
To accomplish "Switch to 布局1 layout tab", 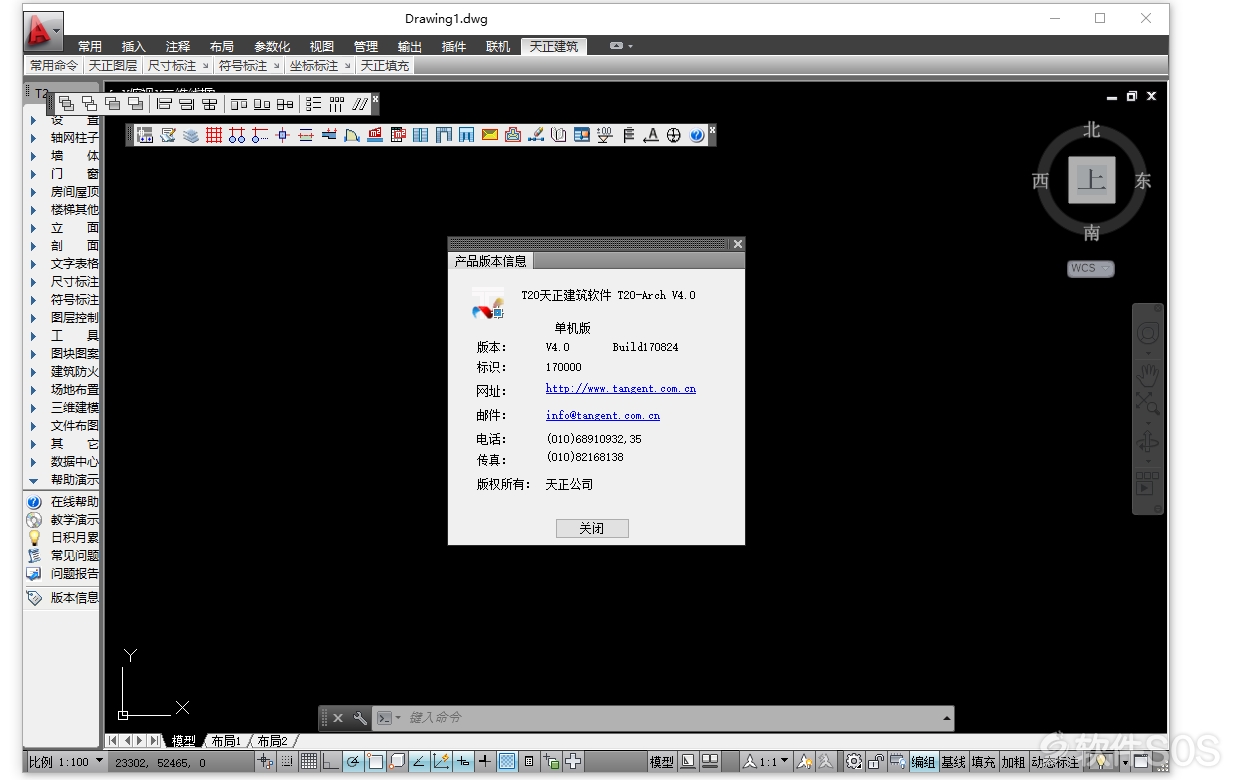I will coord(226,741).
